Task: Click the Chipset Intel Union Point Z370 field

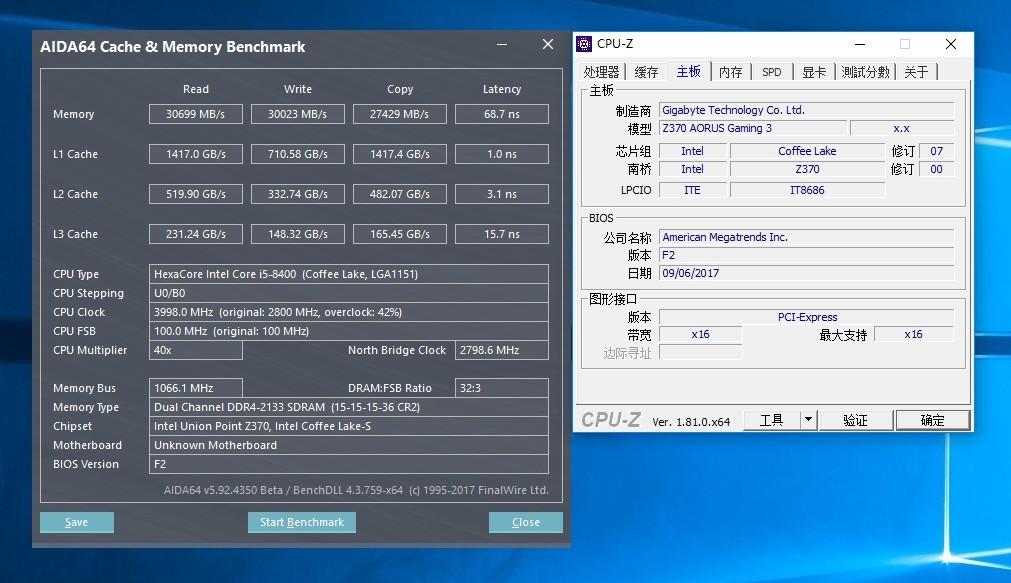Action: [349, 426]
